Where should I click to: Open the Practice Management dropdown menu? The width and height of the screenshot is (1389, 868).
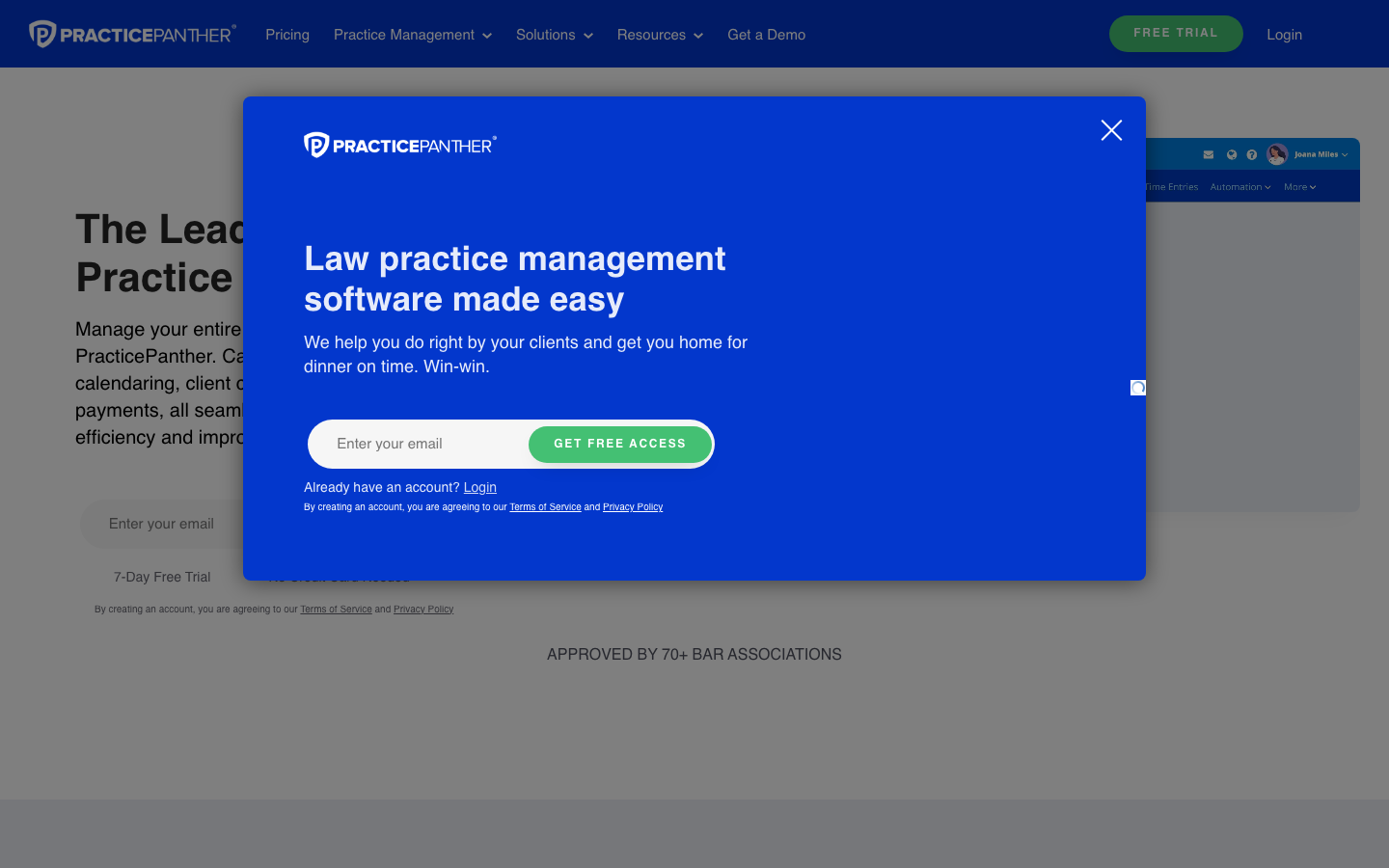[x=413, y=35]
